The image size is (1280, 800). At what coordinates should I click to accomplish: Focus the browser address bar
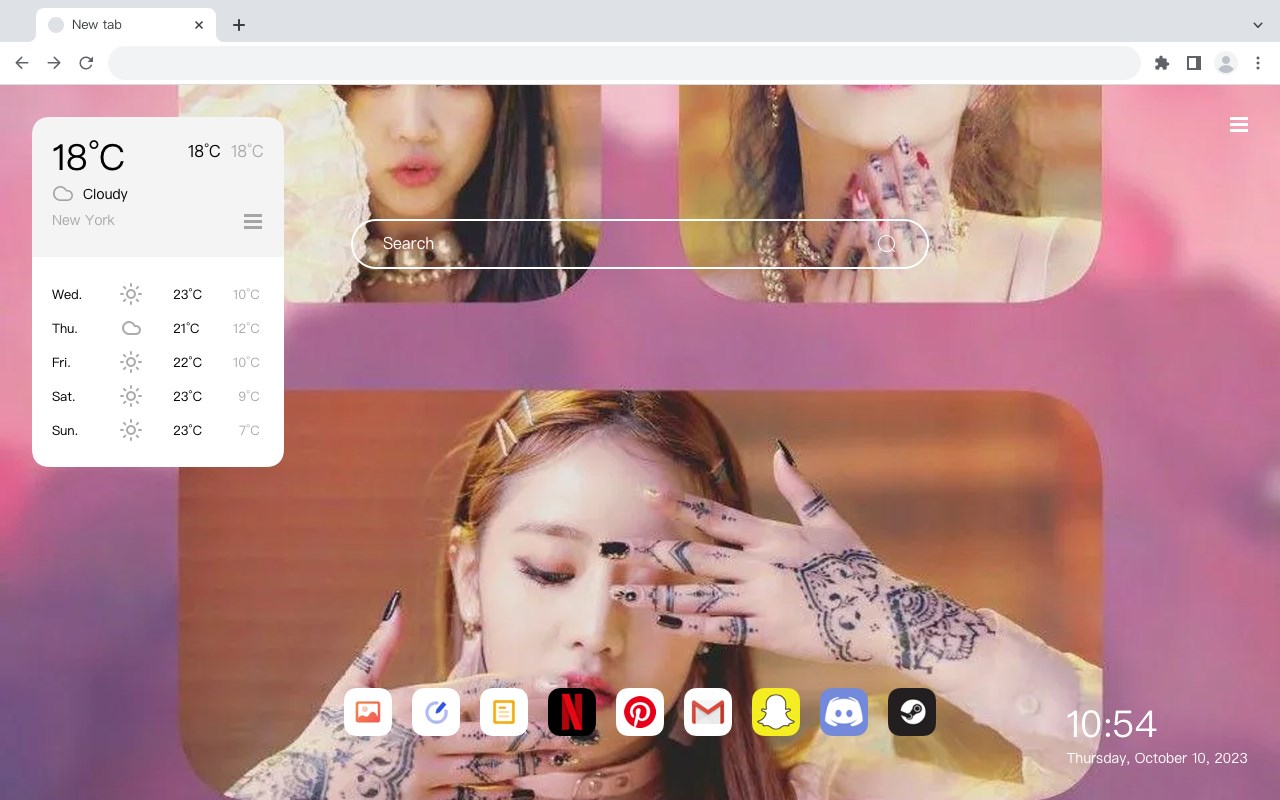[x=624, y=63]
